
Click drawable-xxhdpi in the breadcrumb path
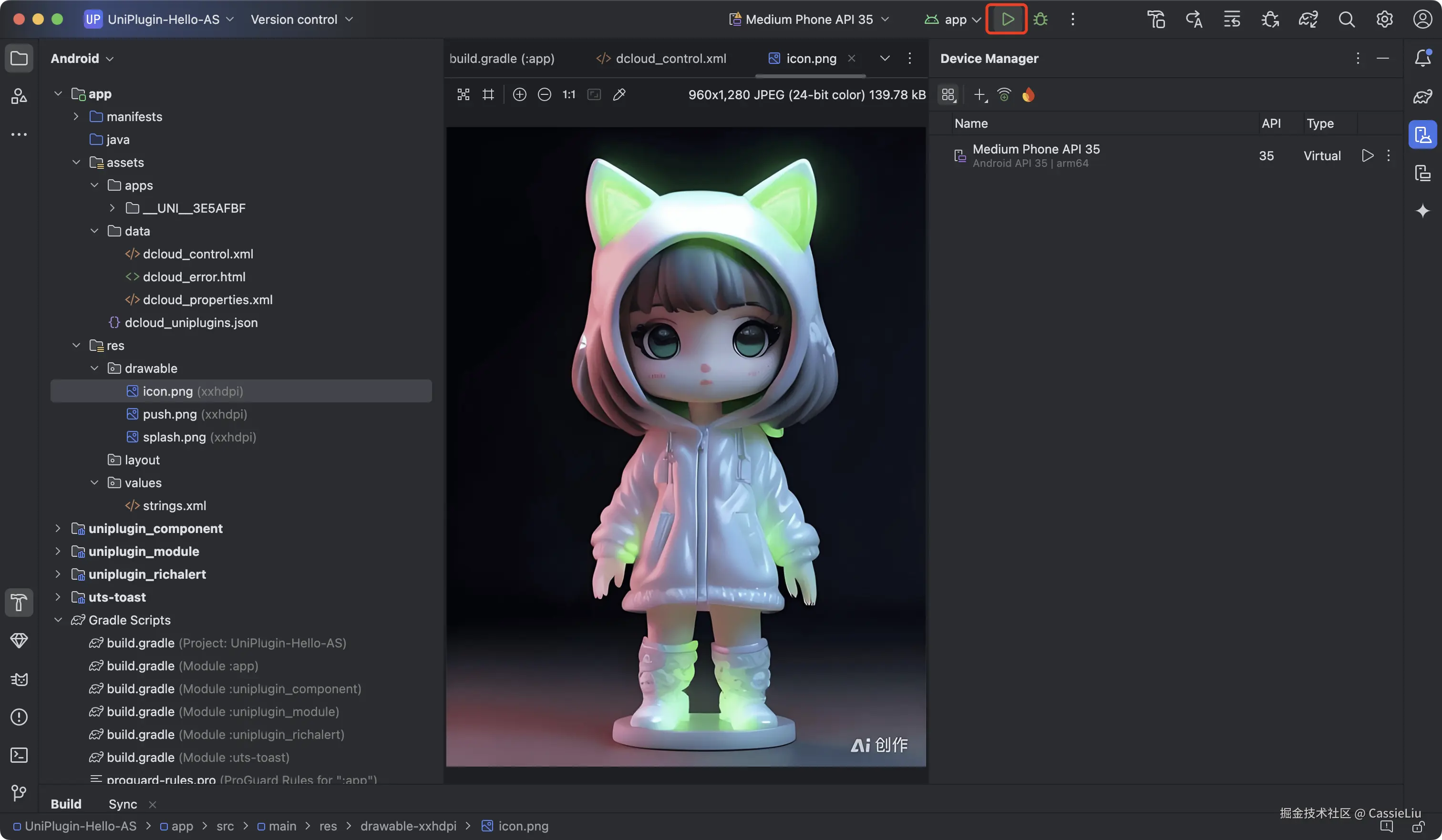[408, 826]
